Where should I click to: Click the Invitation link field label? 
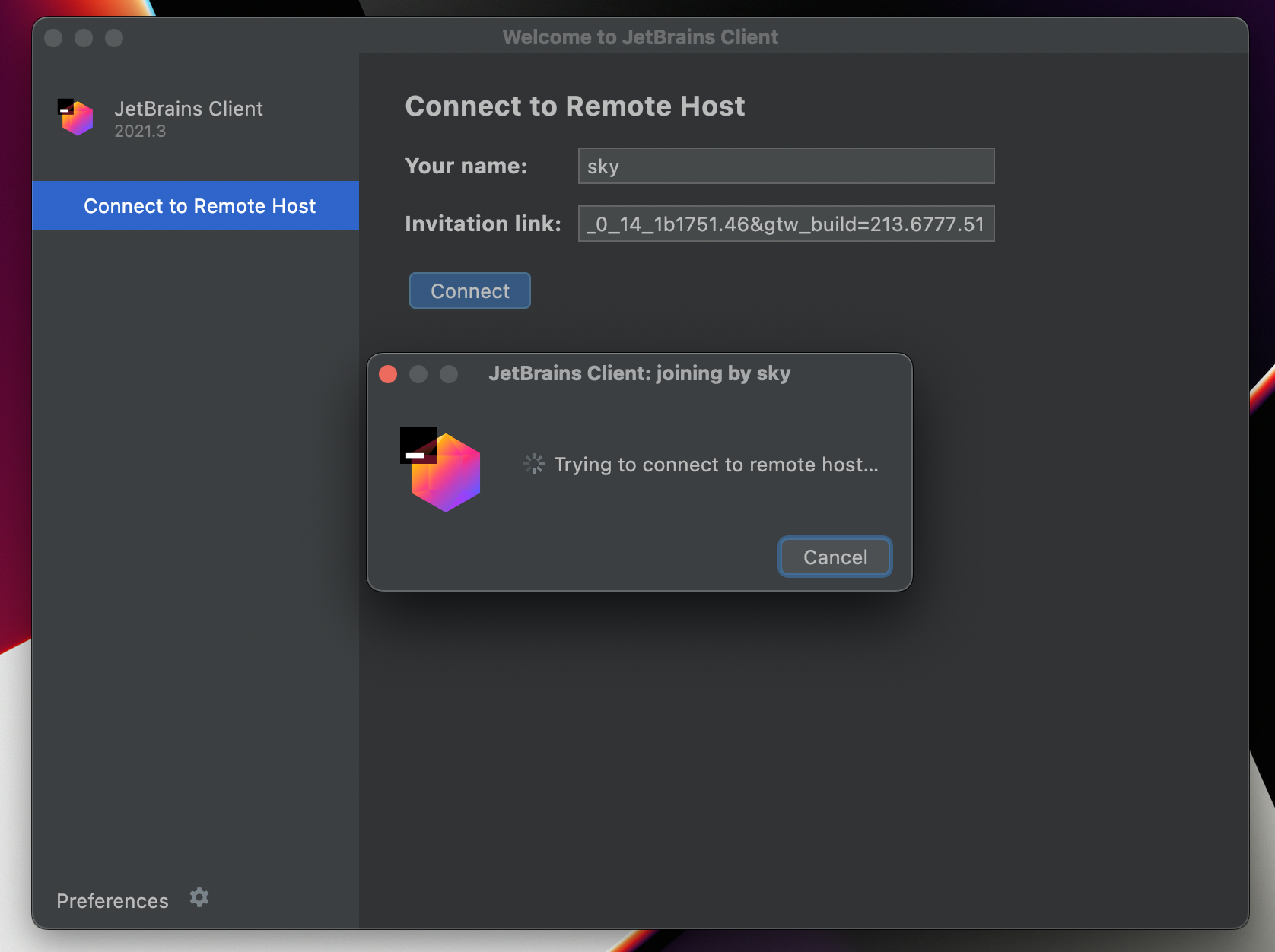pos(483,223)
